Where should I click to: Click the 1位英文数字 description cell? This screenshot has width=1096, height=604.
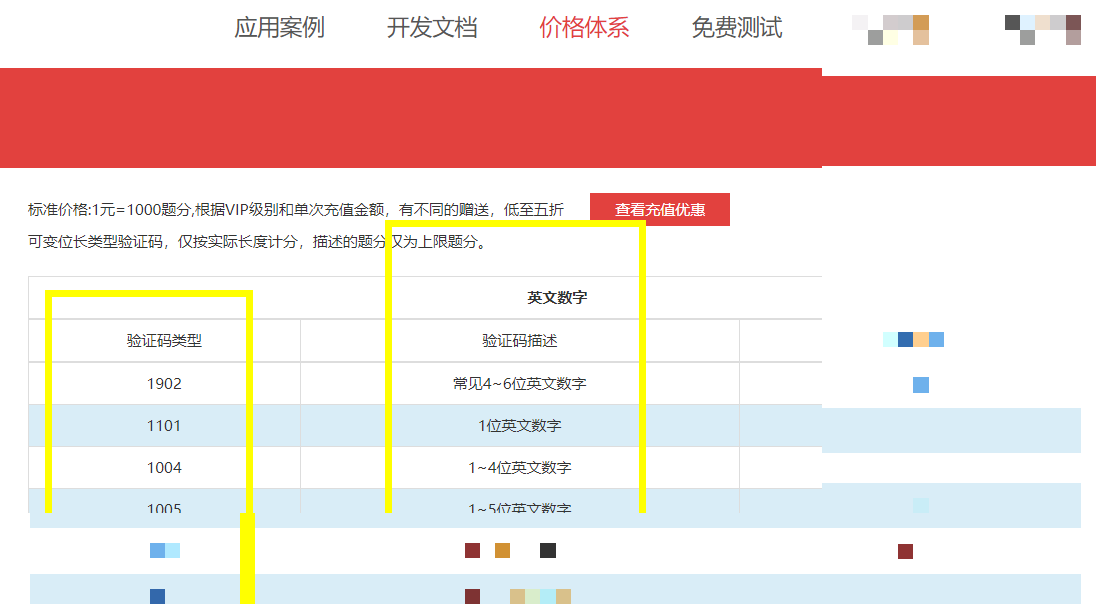pos(519,426)
